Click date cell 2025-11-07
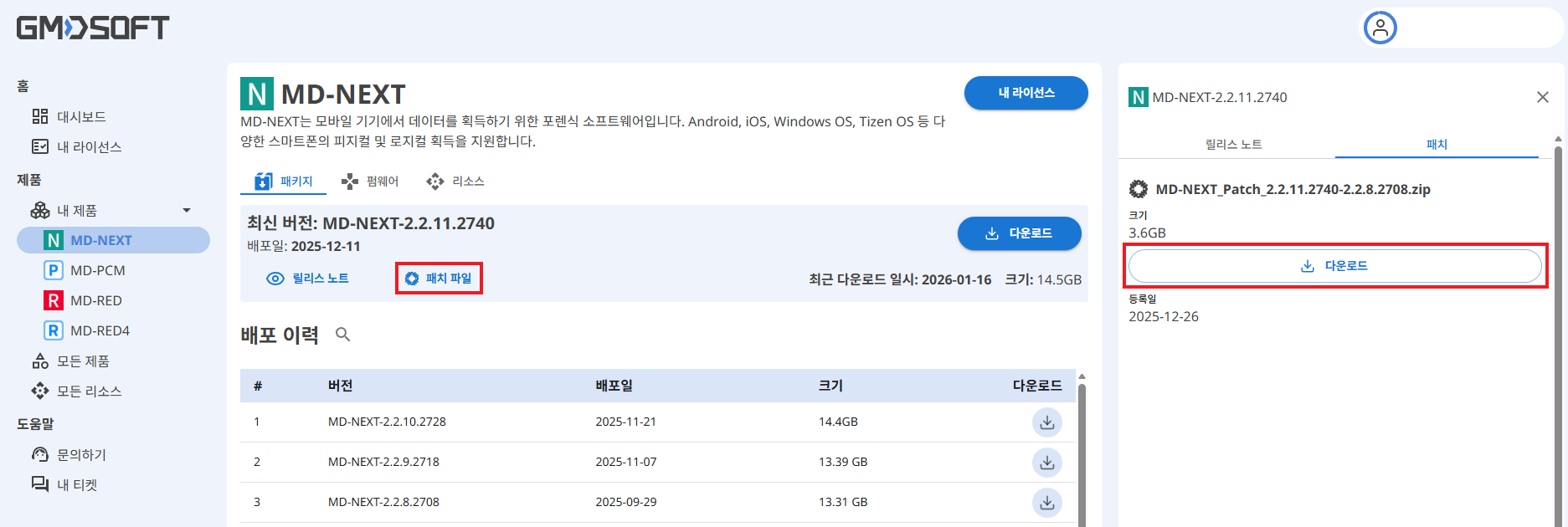 [625, 462]
